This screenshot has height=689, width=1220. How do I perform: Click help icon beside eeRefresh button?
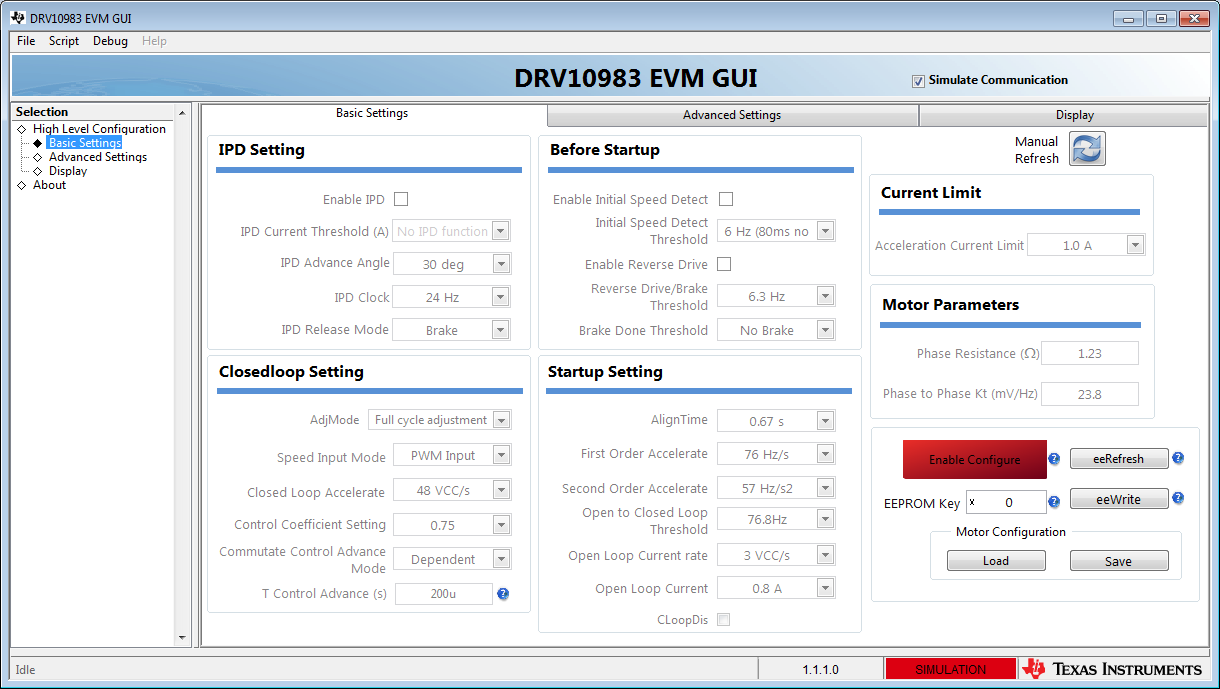coord(1178,458)
